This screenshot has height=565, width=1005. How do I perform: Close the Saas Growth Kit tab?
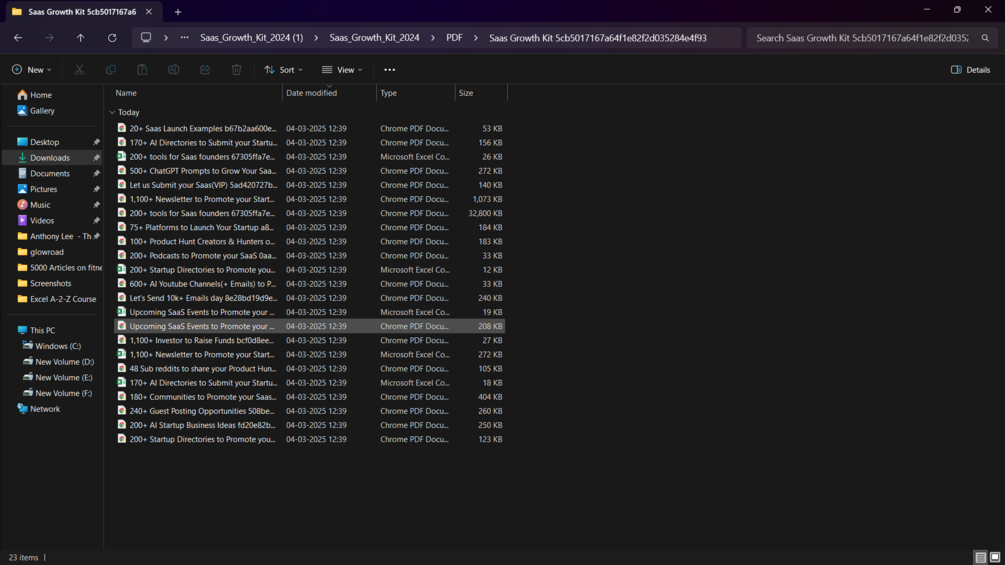coord(149,12)
